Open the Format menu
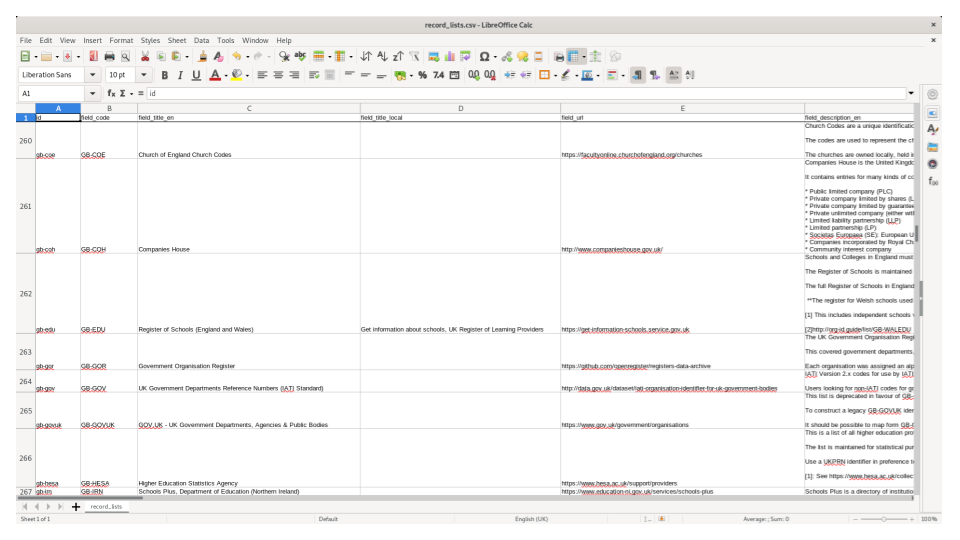This screenshot has width=960, height=540. pyautogui.click(x=121, y=40)
